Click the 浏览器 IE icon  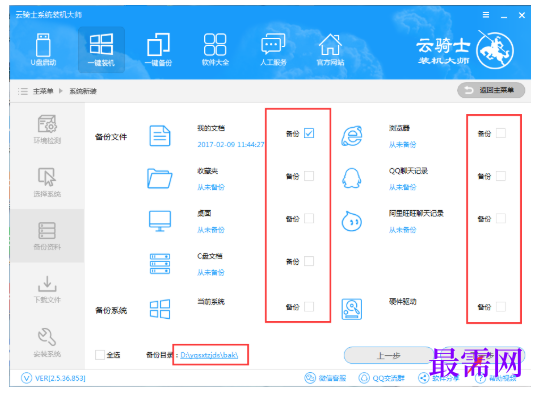(352, 136)
